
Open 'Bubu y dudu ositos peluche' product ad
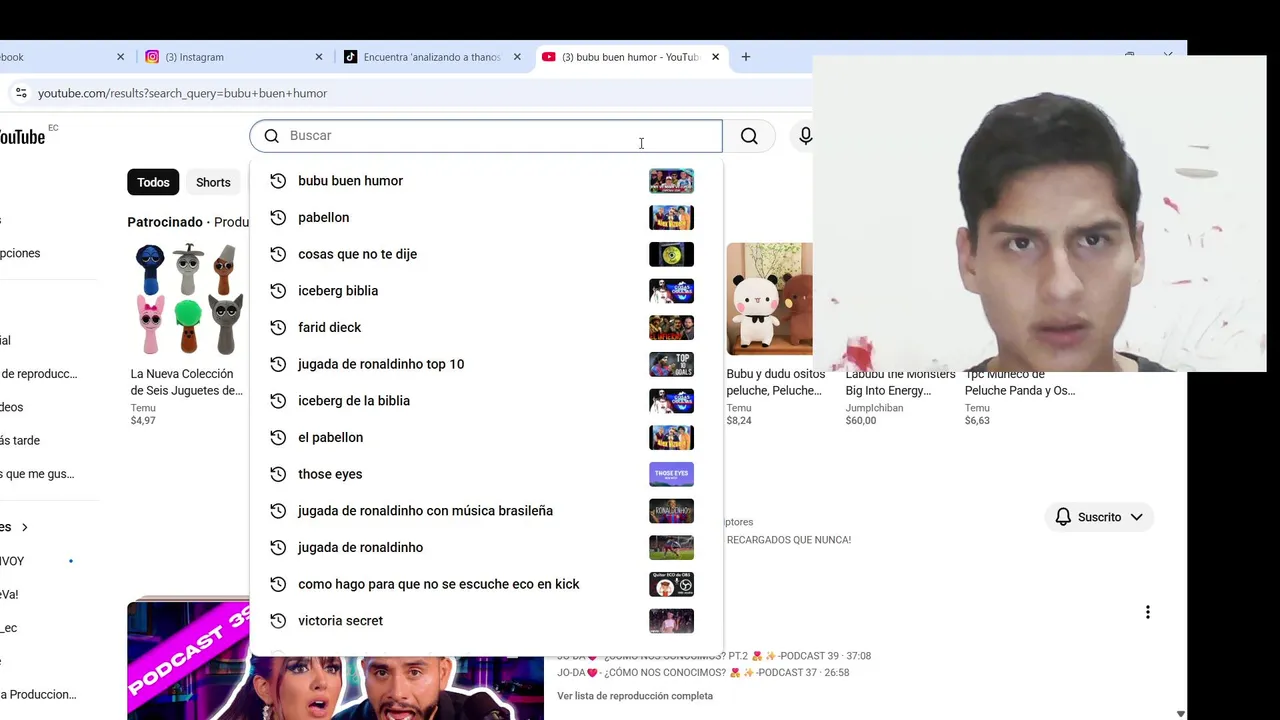coord(774,382)
